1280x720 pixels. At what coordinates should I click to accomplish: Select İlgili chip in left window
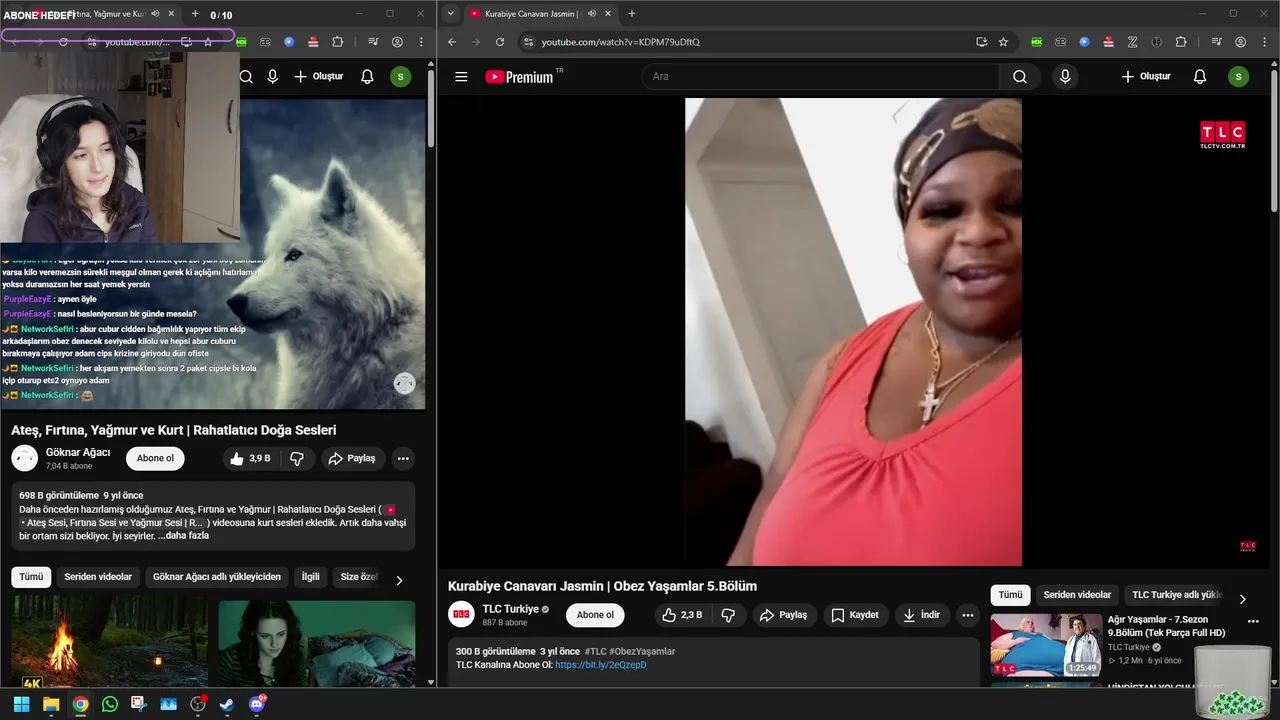[x=311, y=577]
